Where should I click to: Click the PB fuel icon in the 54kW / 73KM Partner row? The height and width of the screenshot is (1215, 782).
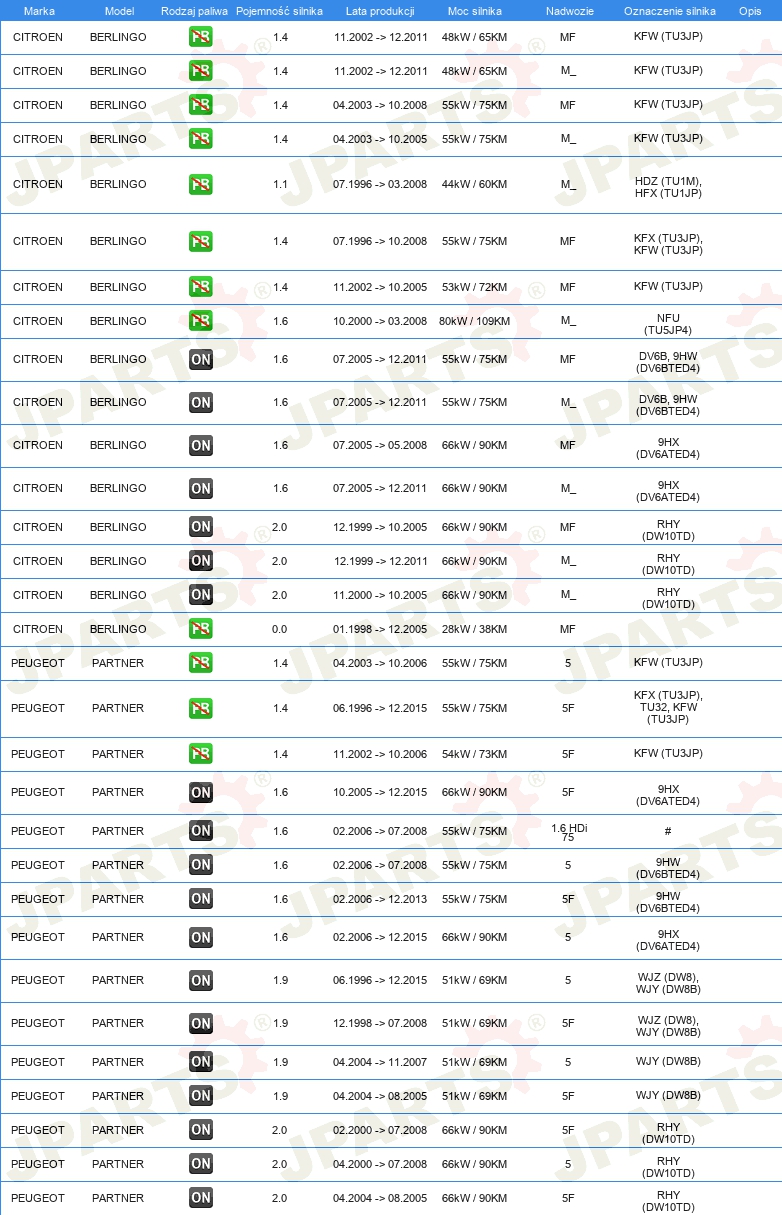click(x=201, y=754)
